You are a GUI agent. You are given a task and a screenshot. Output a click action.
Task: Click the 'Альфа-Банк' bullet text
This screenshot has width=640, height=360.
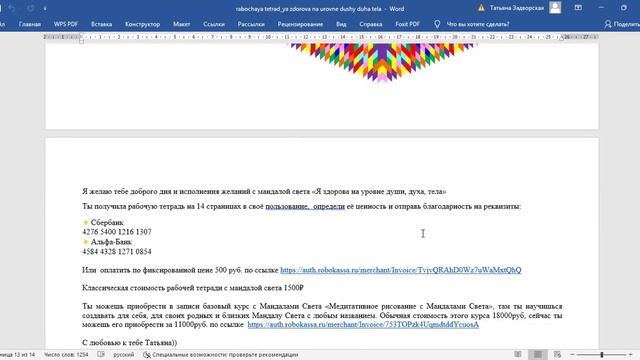point(111,242)
